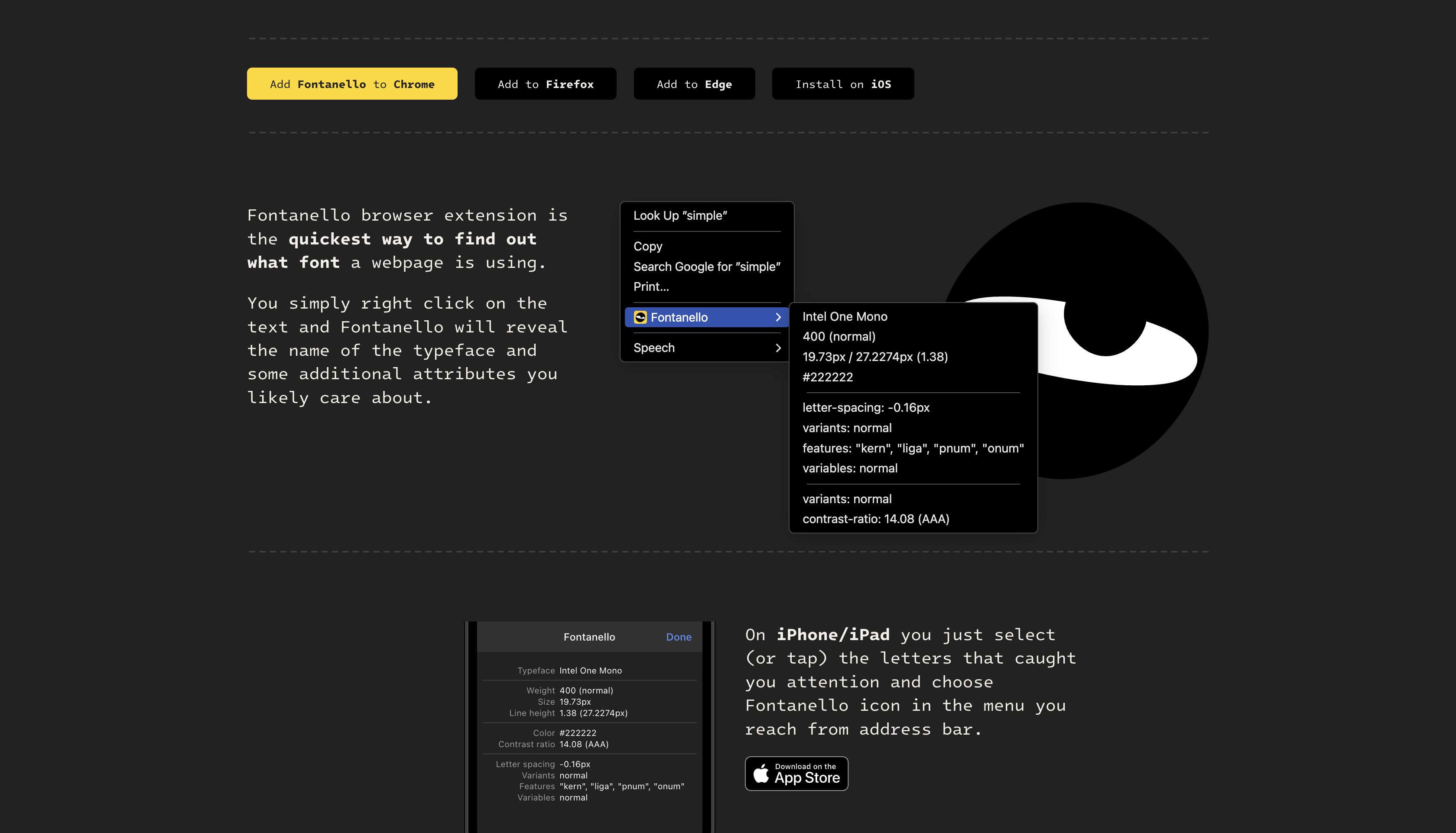The width and height of the screenshot is (1456, 833).
Task: Select Look Up "simple" menu entry
Action: (x=680, y=216)
